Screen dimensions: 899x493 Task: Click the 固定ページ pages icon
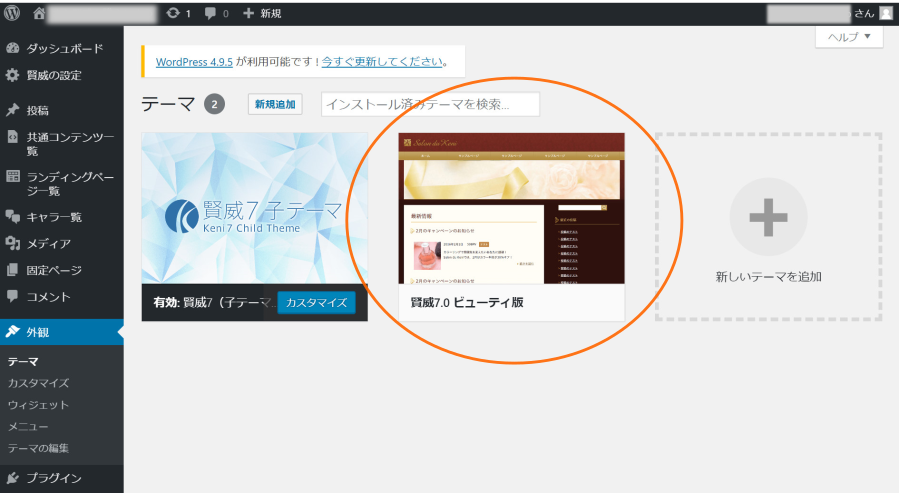click(x=13, y=270)
